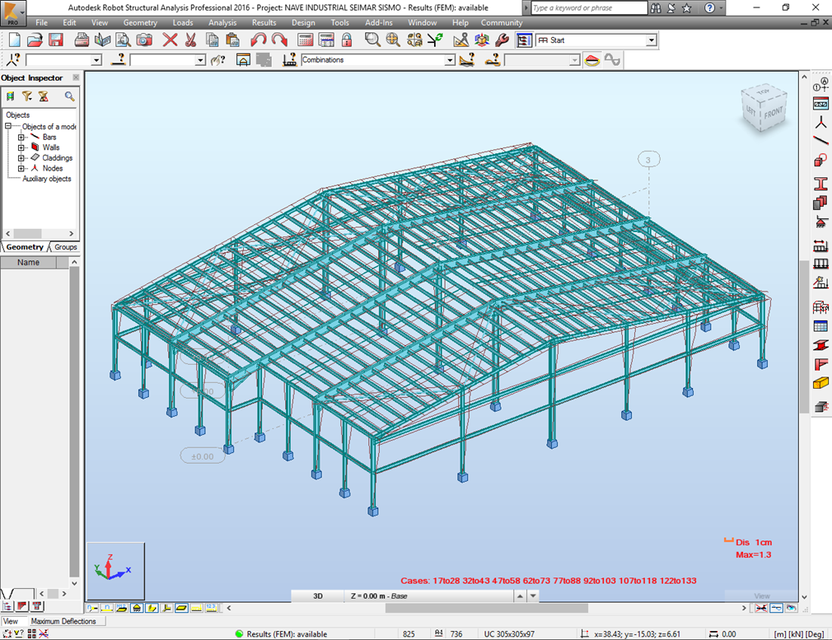Open the Analysis menu

pos(221,22)
